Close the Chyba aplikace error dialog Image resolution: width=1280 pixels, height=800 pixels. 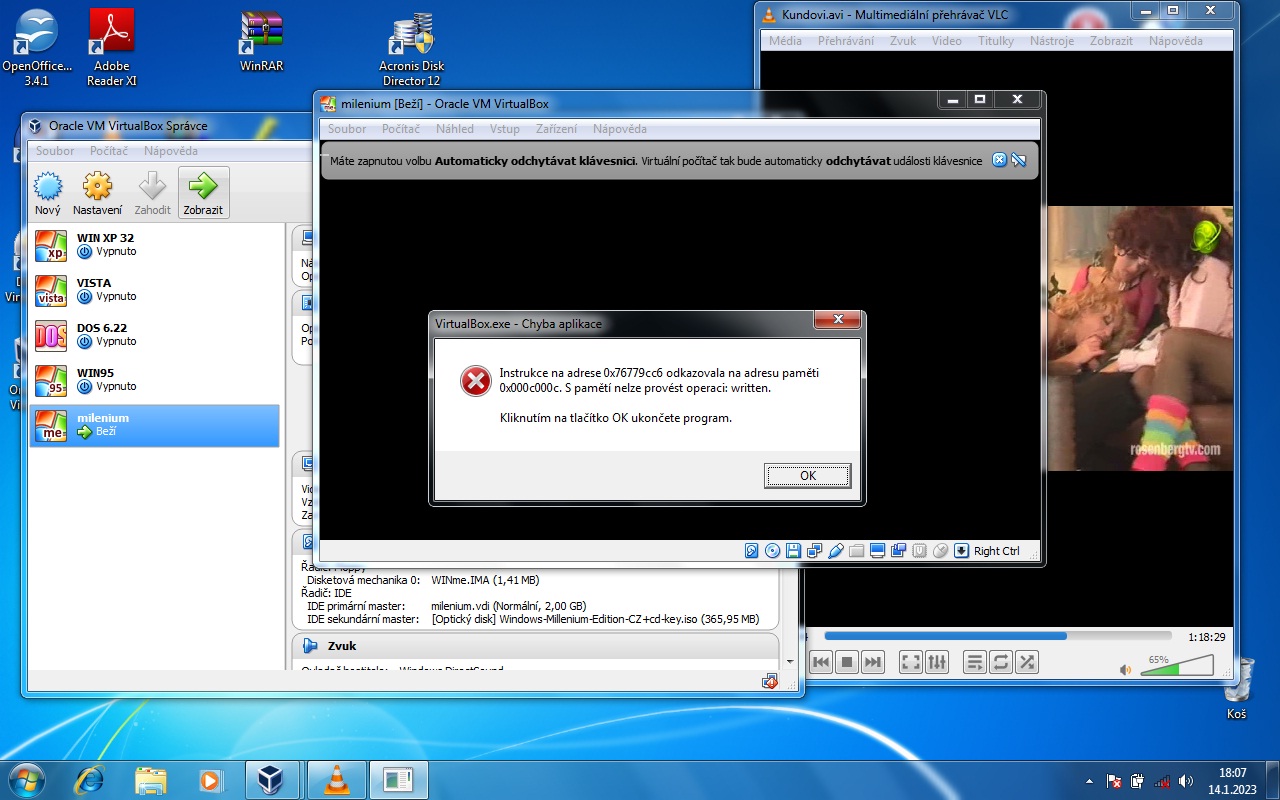[x=837, y=321]
